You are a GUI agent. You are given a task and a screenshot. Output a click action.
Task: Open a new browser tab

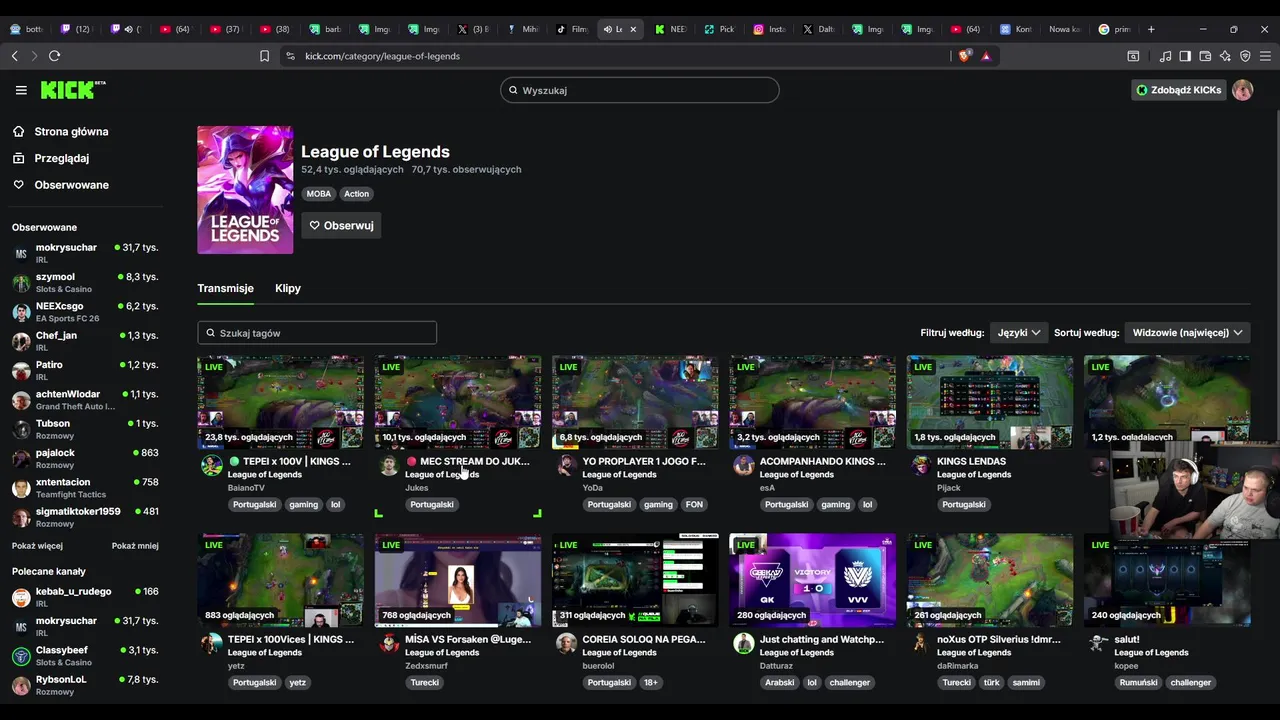click(1151, 29)
